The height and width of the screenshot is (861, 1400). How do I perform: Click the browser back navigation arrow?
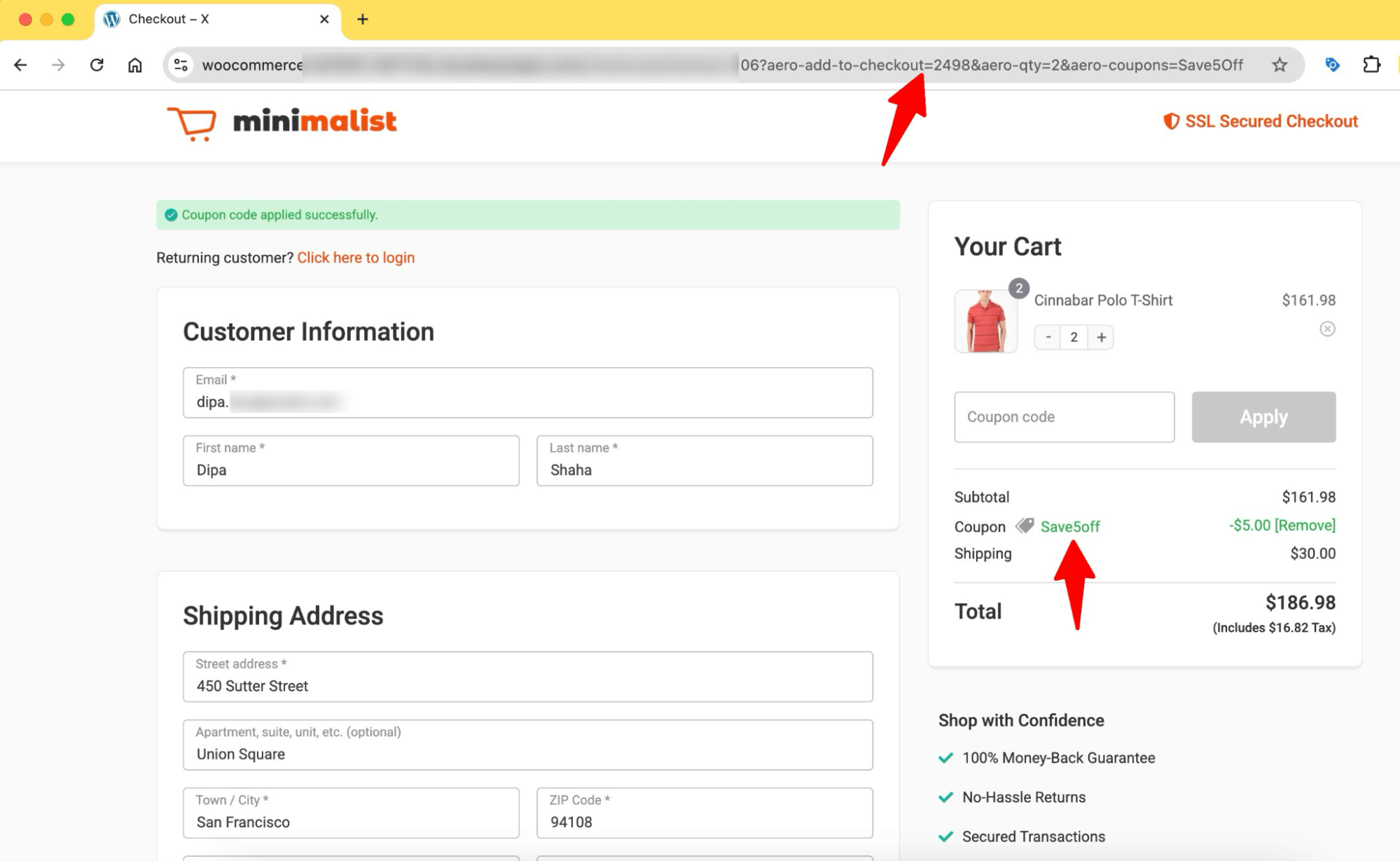point(21,63)
